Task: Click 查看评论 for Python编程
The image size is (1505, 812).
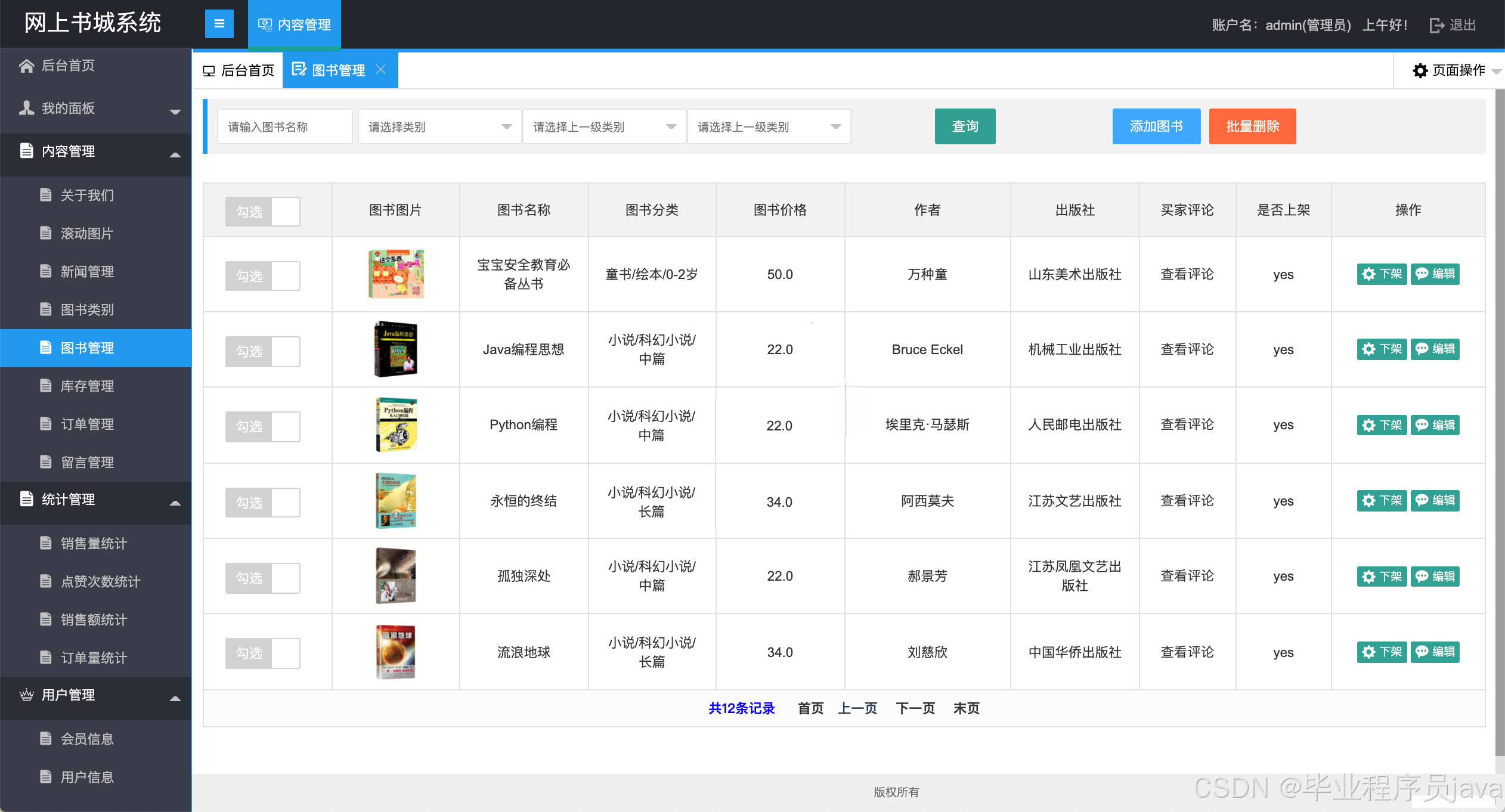Action: (1187, 424)
